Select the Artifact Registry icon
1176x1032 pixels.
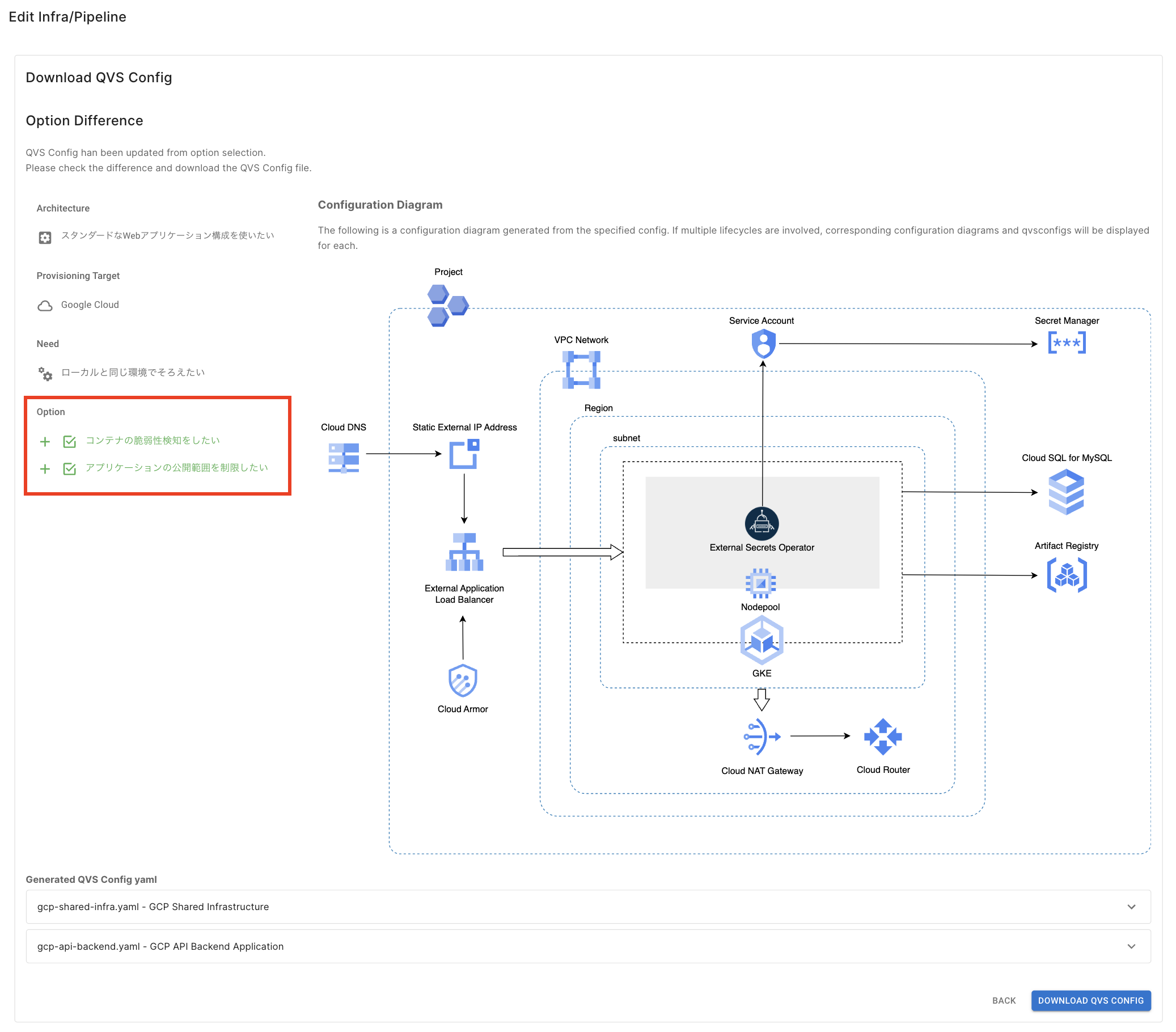pyautogui.click(x=1066, y=574)
